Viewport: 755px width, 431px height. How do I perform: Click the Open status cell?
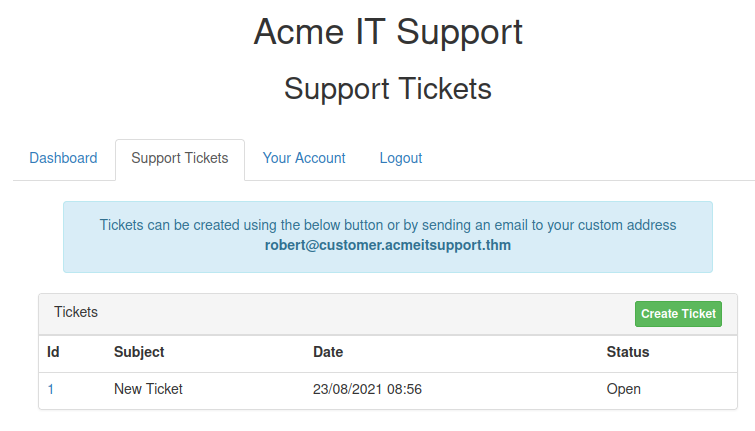tap(623, 389)
